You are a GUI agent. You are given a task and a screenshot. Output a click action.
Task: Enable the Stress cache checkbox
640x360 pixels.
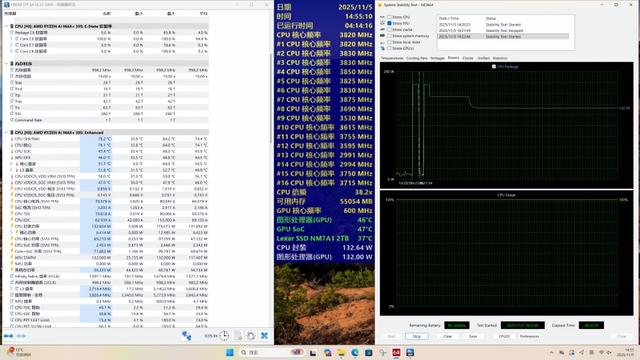(x=389, y=29)
